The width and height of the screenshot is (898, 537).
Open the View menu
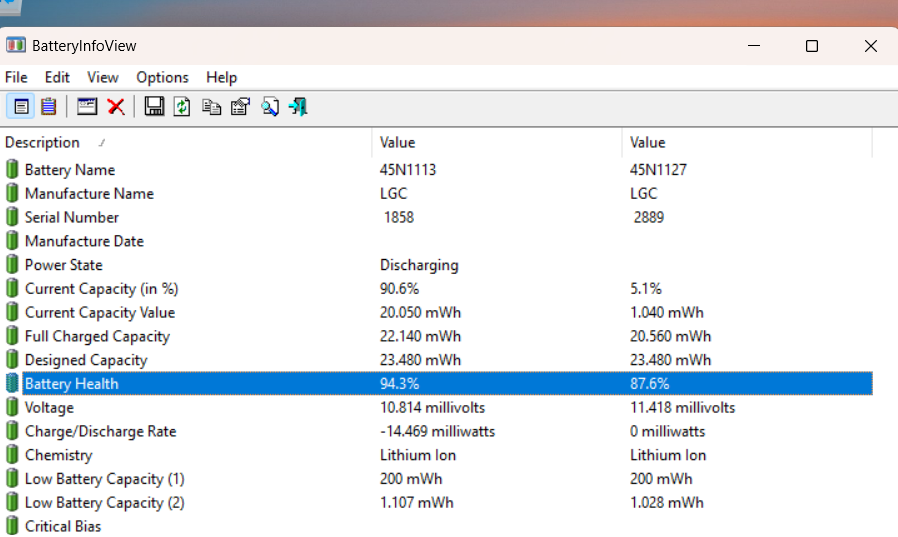click(103, 77)
